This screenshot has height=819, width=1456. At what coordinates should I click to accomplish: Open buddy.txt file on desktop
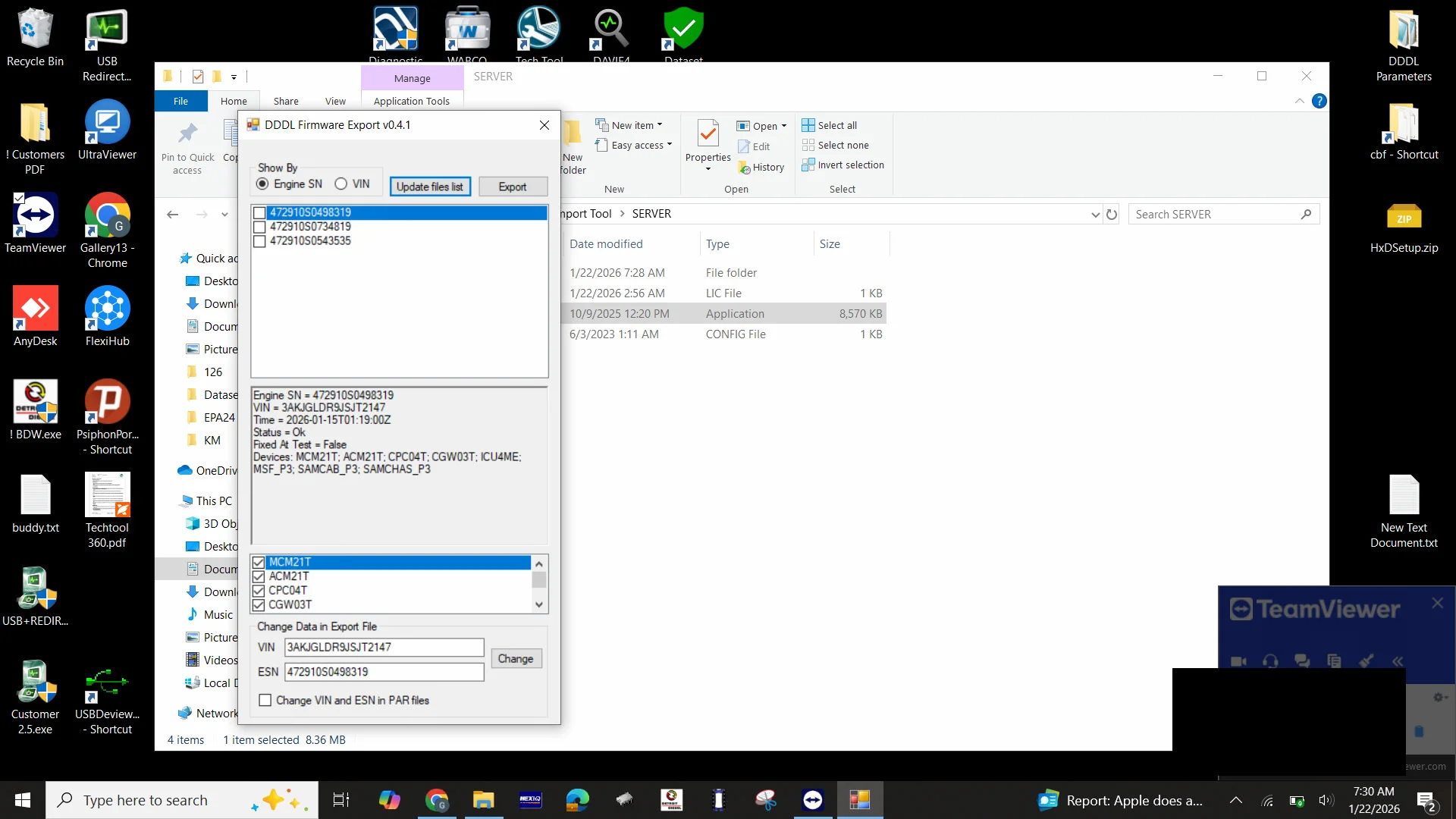[35, 504]
